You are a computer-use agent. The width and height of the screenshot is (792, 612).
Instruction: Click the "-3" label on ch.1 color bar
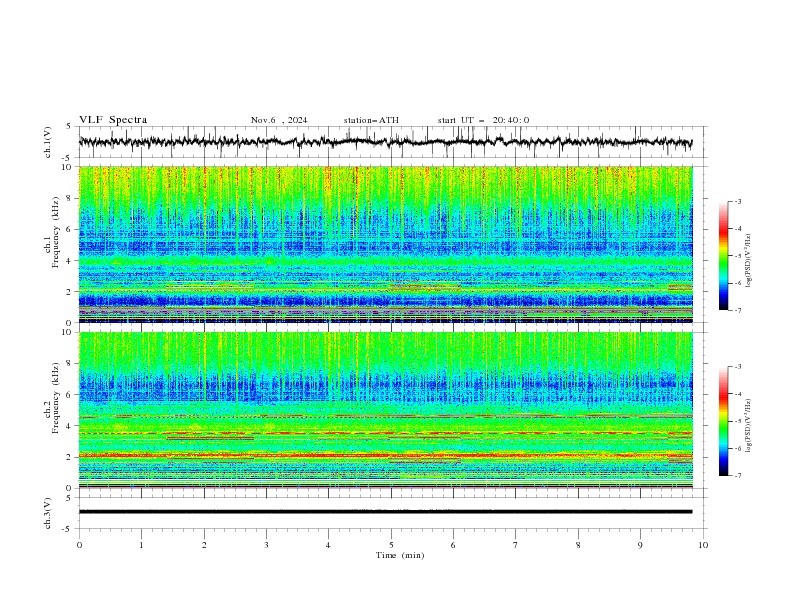coord(738,201)
